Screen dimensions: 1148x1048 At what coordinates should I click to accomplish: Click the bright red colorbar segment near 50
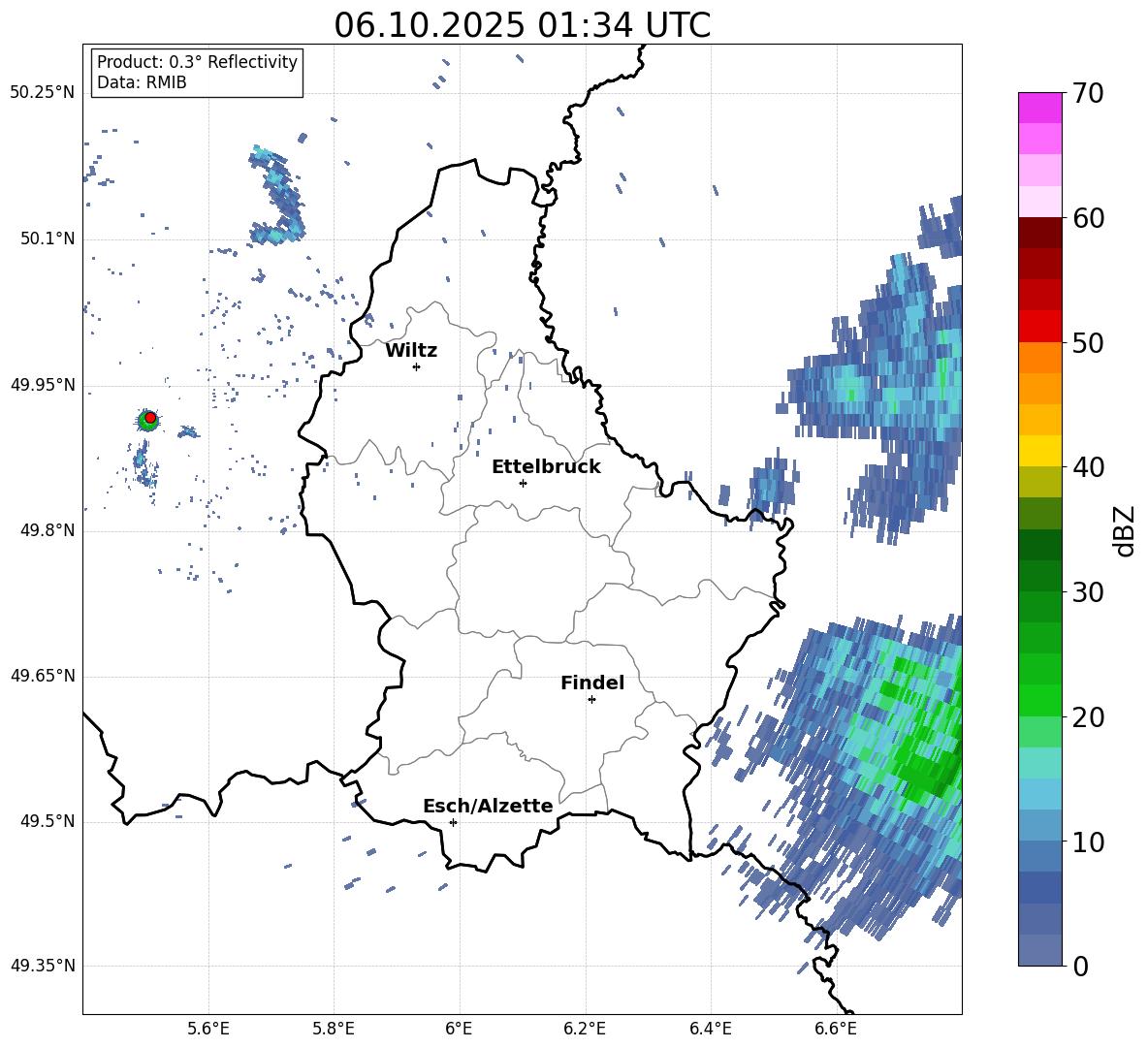point(1039,327)
